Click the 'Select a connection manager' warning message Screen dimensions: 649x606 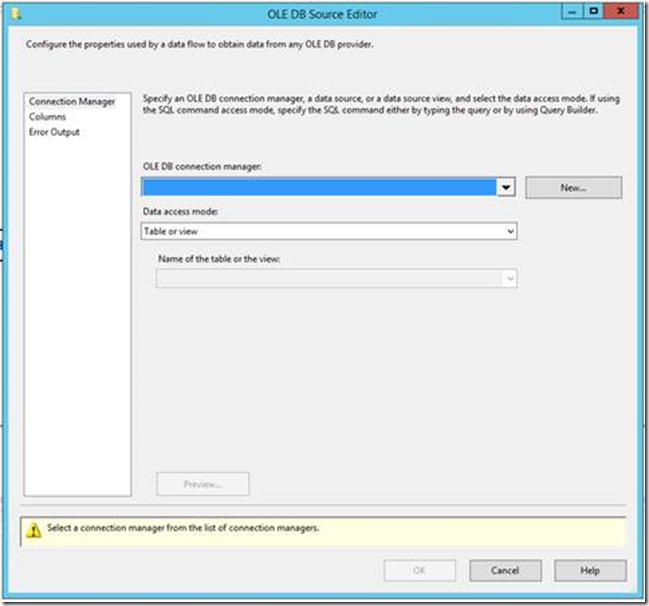(182, 529)
